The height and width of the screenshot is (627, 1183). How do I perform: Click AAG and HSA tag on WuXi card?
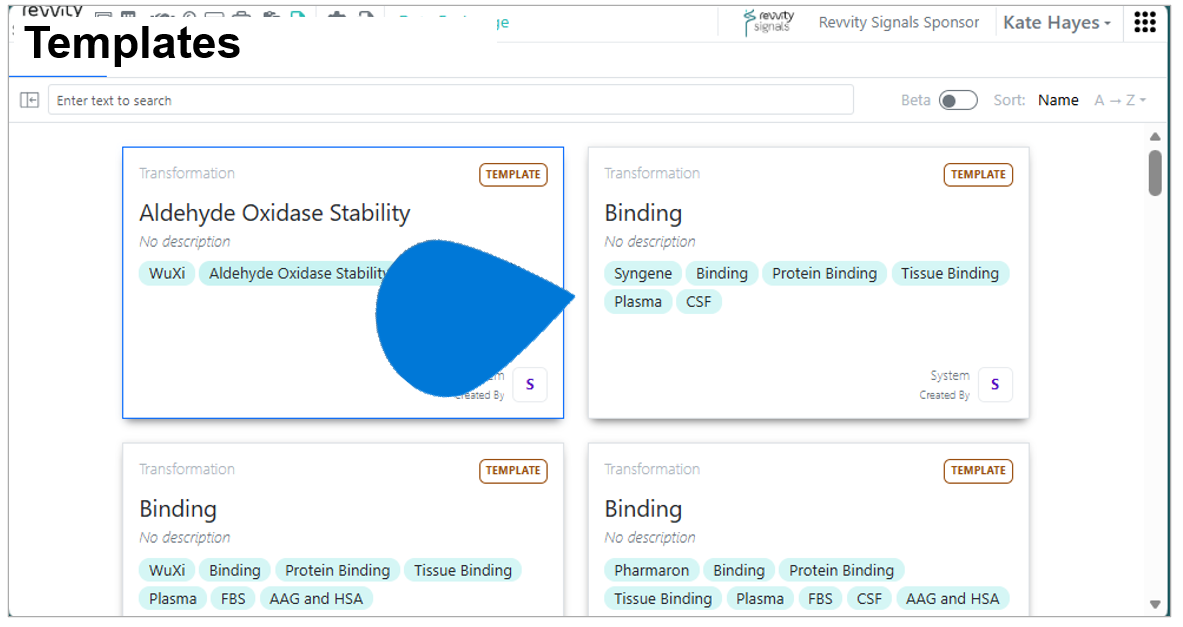pyautogui.click(x=316, y=599)
